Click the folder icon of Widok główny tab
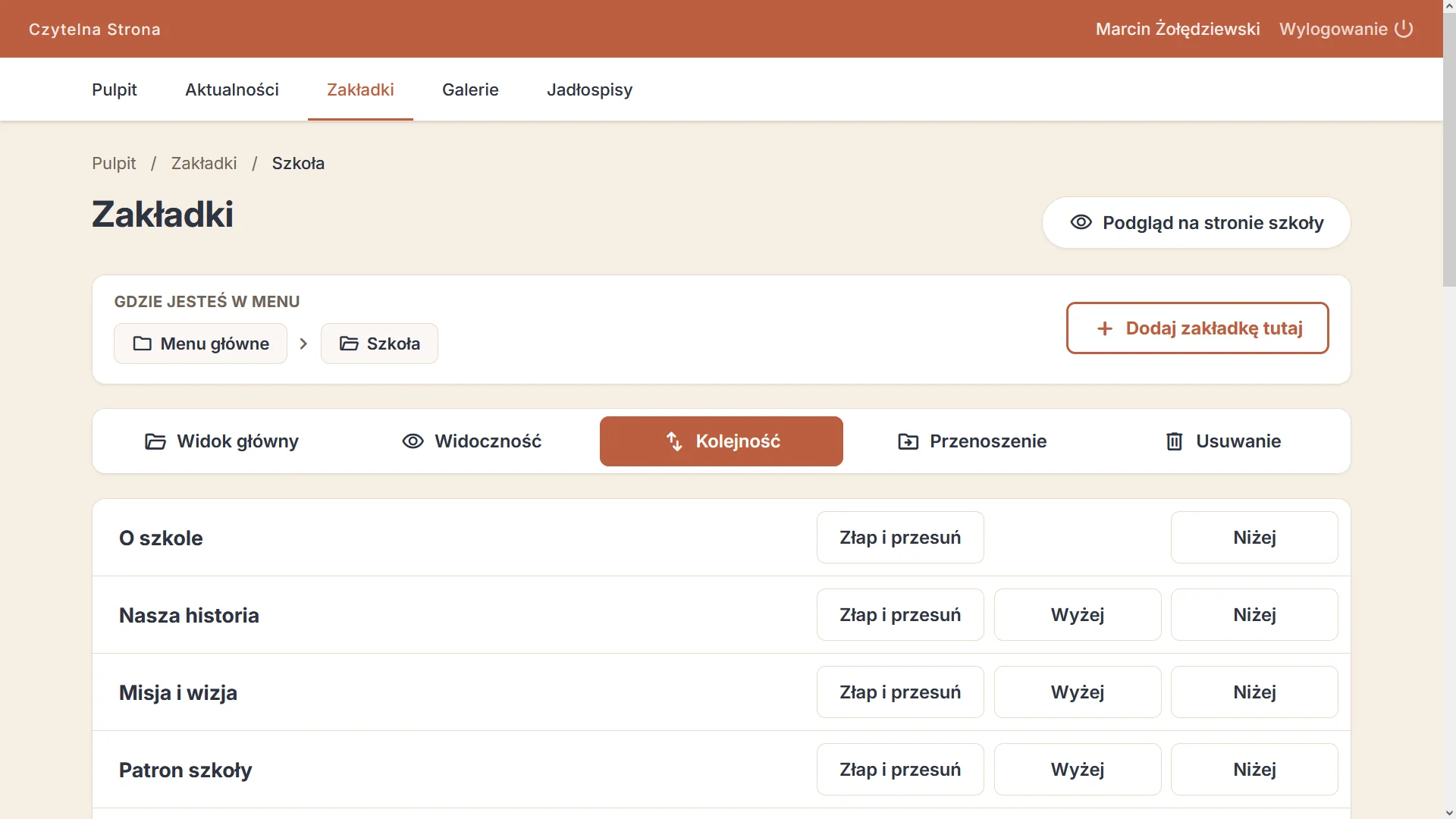1456x819 pixels. pyautogui.click(x=155, y=441)
